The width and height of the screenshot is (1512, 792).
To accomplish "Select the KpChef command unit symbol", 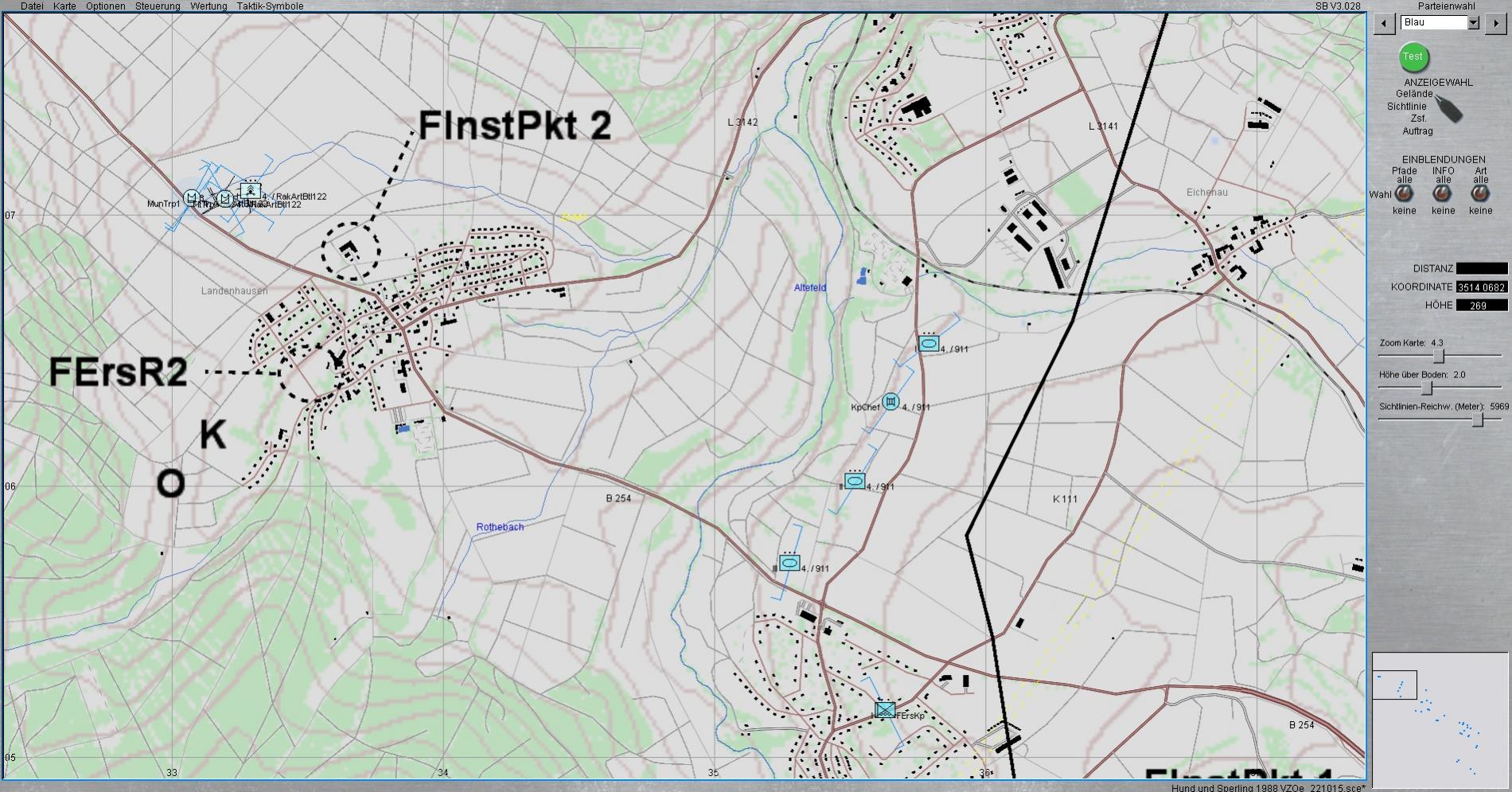I will click(890, 401).
